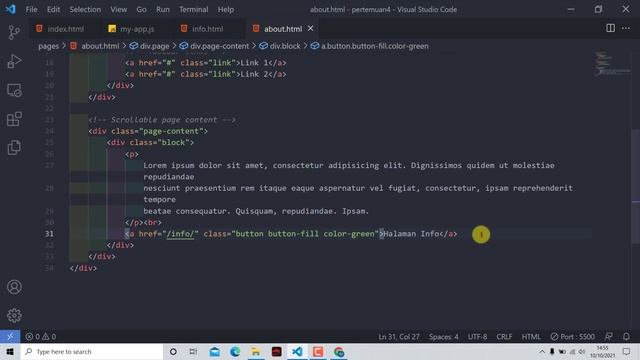Open Windows Start menu

10,351
